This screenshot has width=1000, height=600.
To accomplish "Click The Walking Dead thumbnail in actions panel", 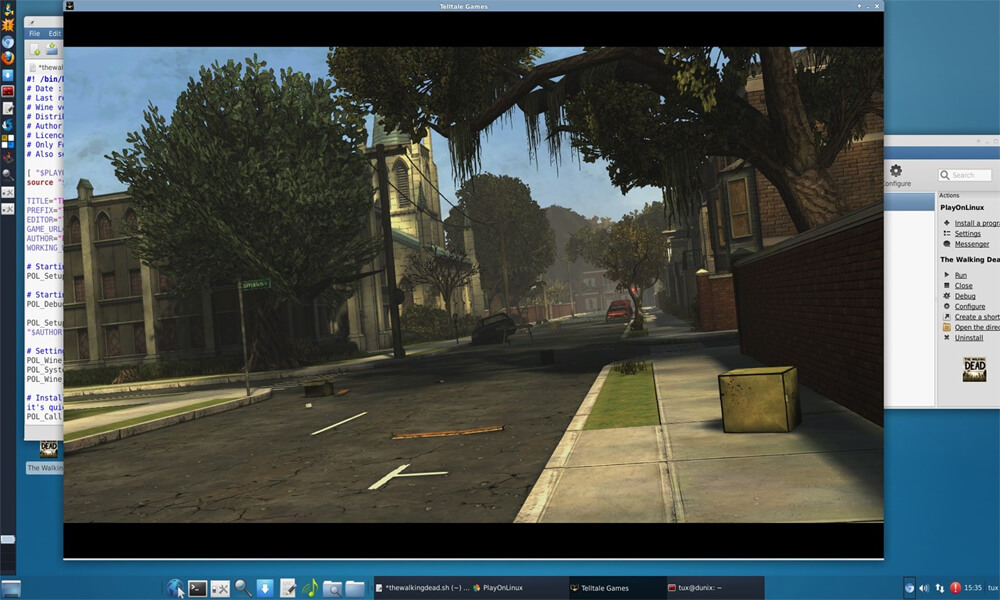I will click(x=974, y=369).
